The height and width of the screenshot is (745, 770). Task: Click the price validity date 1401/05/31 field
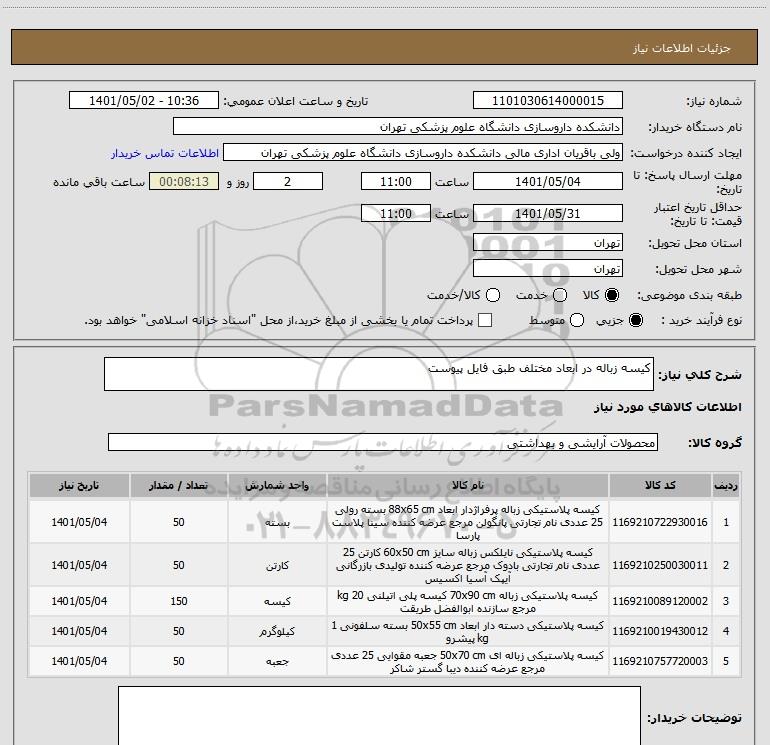tap(548, 213)
